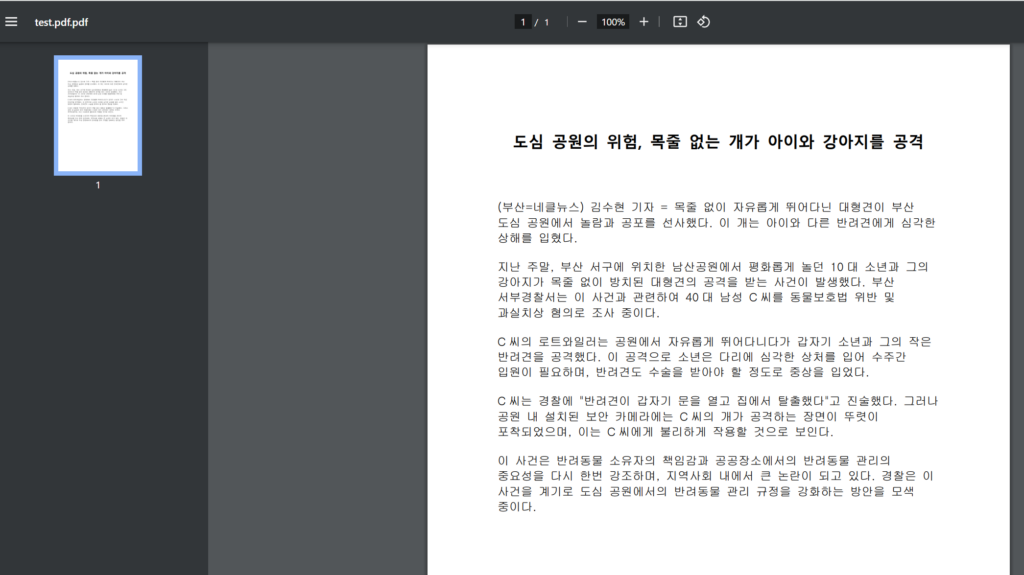Click the 100% zoom level field
1024x575 pixels.
(x=613, y=22)
